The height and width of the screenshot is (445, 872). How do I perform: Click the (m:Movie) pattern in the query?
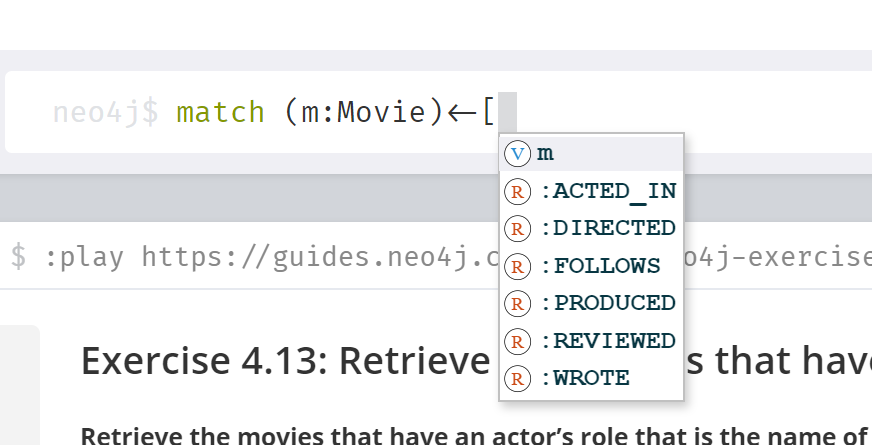[364, 112]
